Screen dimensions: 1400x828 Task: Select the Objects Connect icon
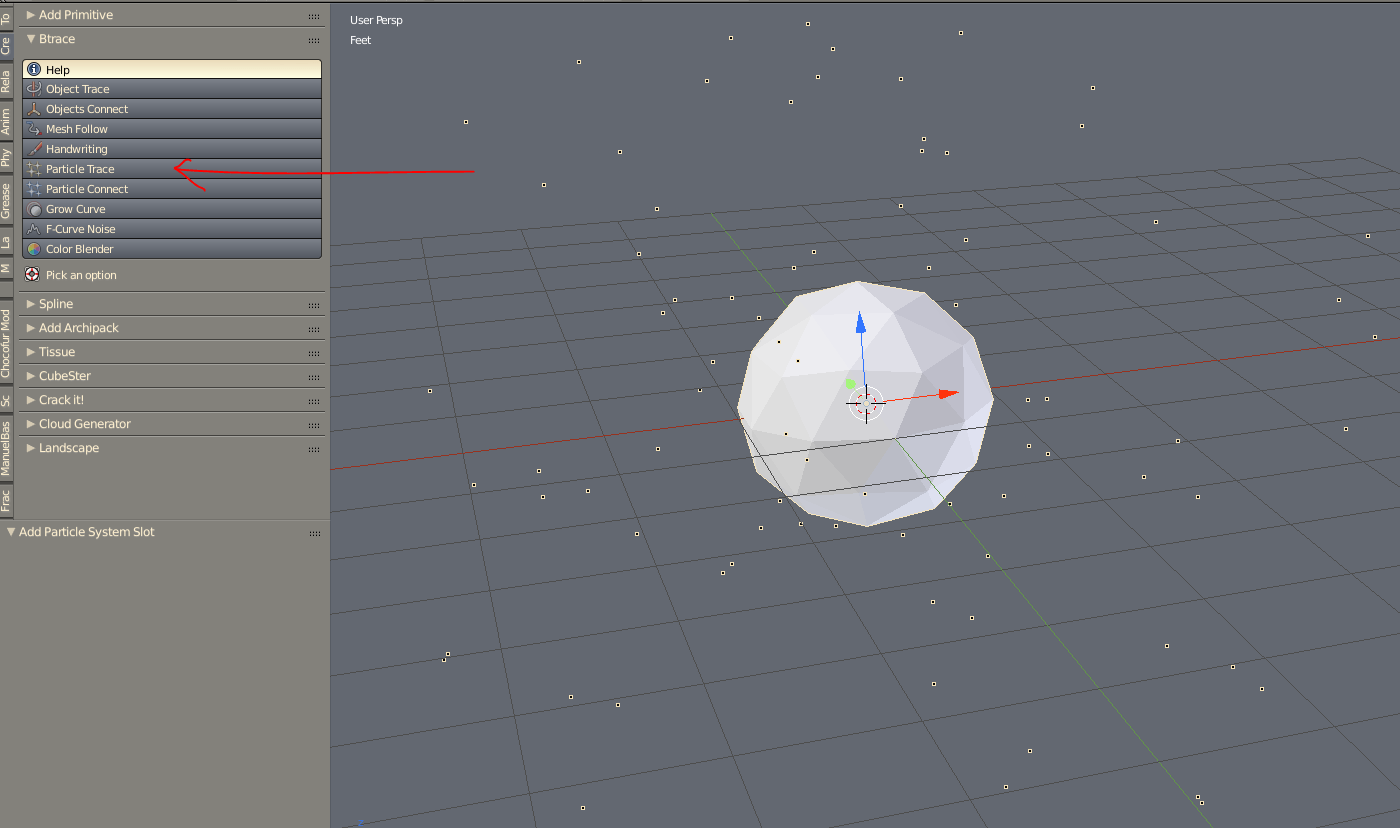35,109
